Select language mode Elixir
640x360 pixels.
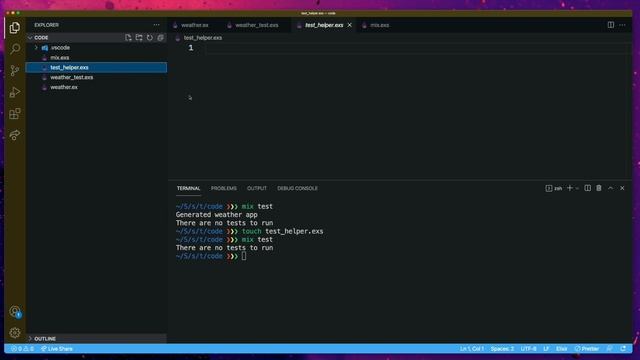tap(562, 349)
